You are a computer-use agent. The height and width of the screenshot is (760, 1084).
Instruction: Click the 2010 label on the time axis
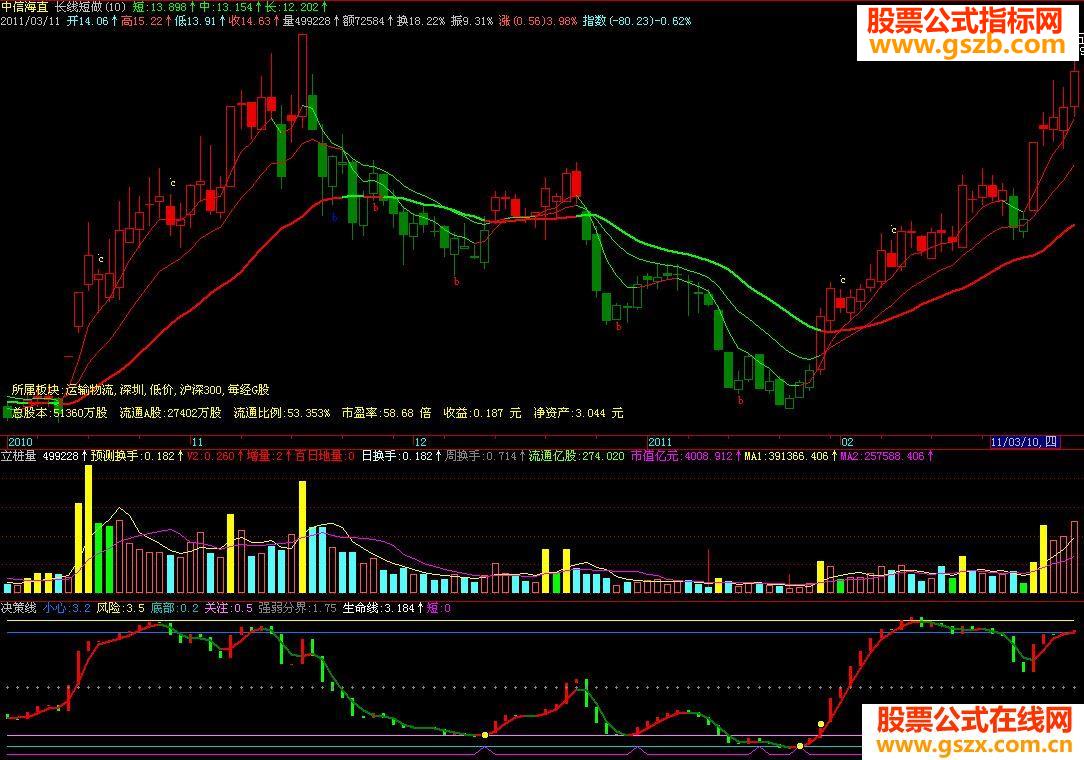(x=20, y=442)
